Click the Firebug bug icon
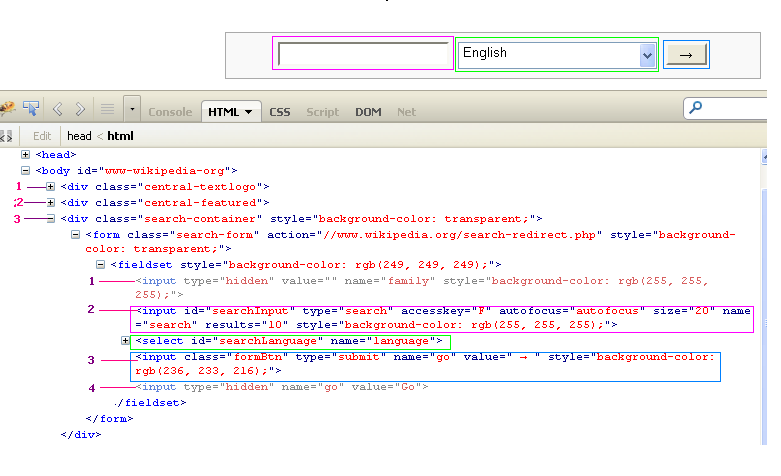 (6, 109)
